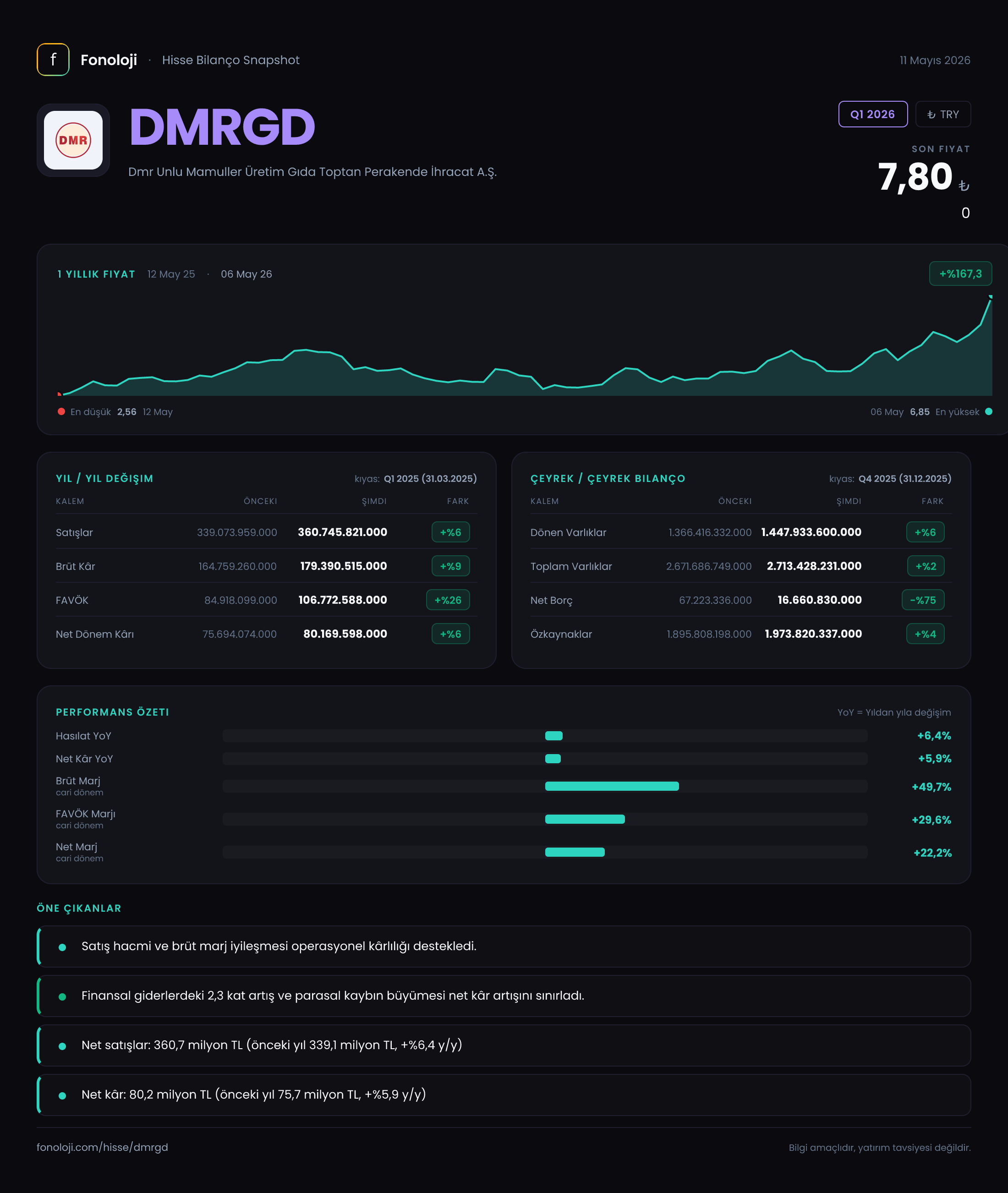Image resolution: width=1008 pixels, height=1193 pixels.
Task: Click the FAVÖK +%26 badge
Action: click(448, 600)
